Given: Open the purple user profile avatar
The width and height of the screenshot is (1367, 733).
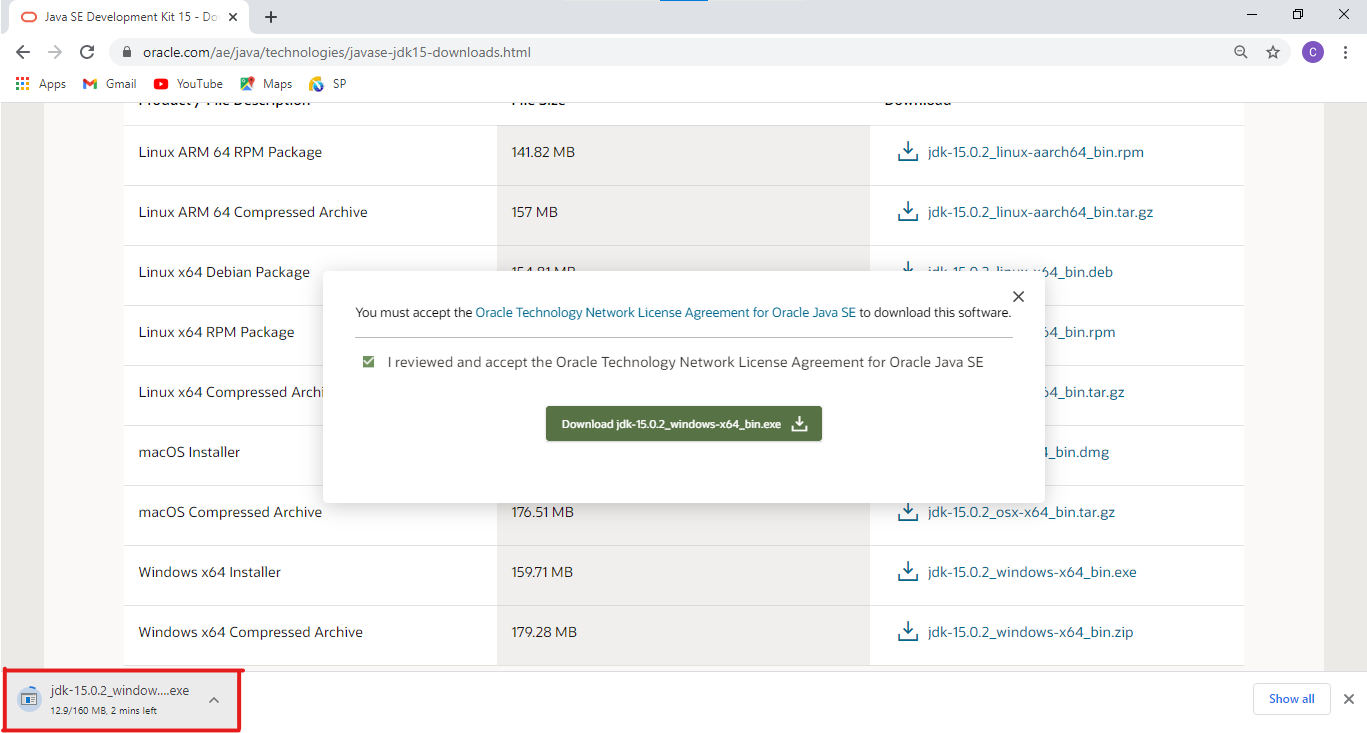Looking at the screenshot, I should (1312, 52).
